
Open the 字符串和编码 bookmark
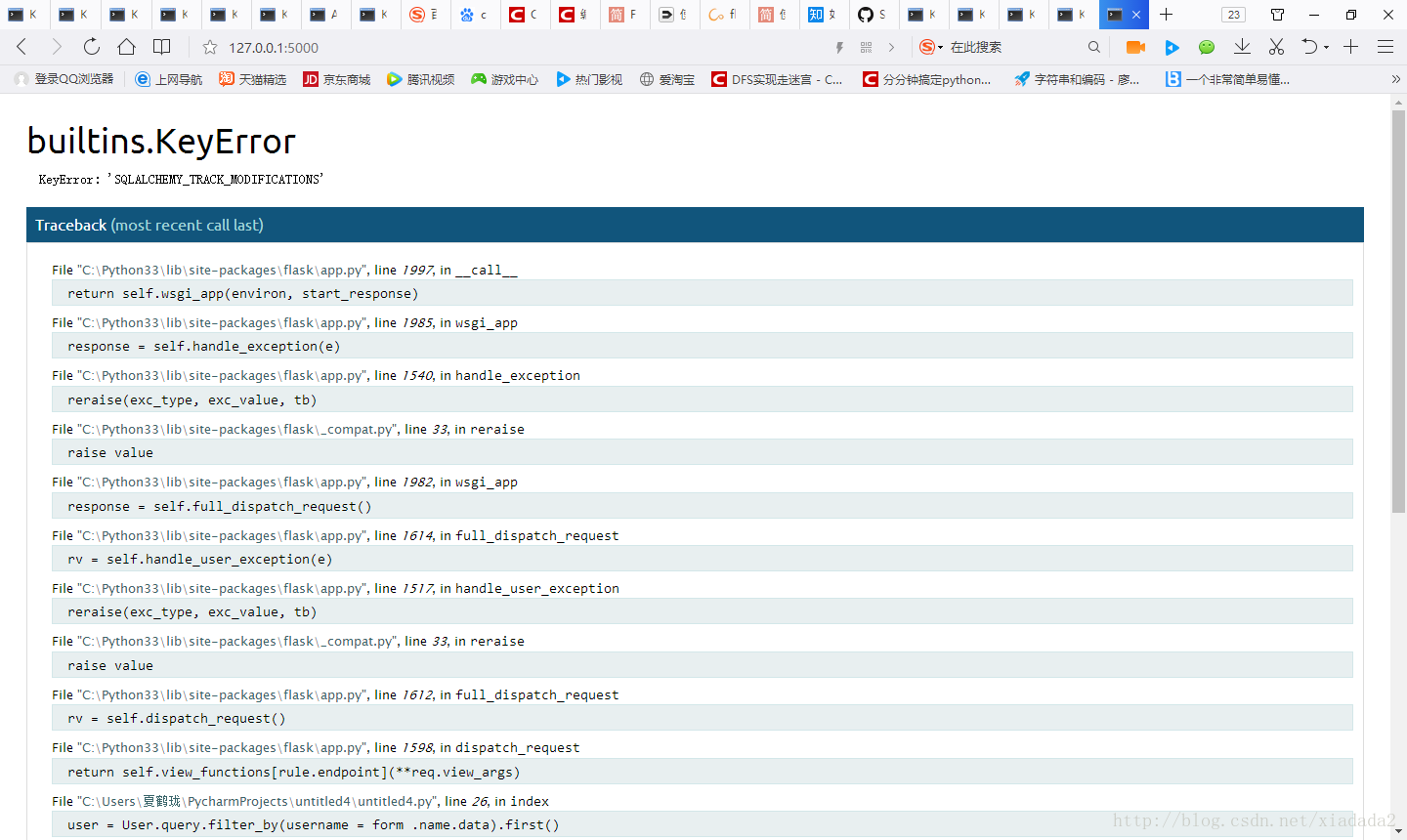pyautogui.click(x=1077, y=79)
